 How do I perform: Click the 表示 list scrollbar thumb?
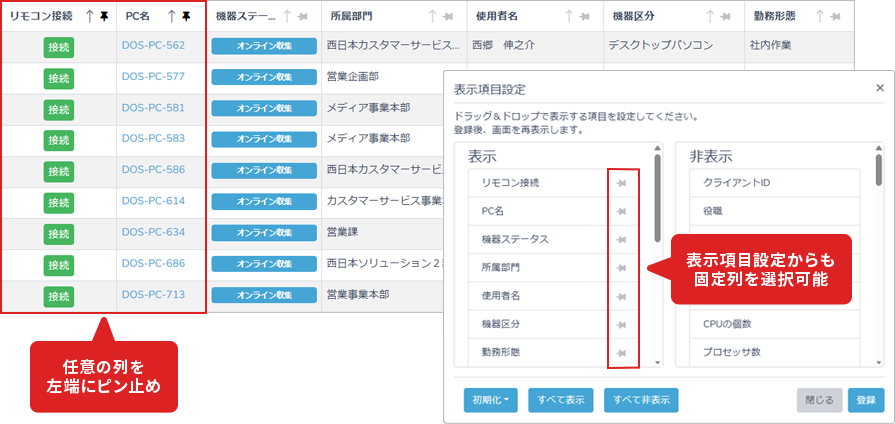(x=658, y=198)
